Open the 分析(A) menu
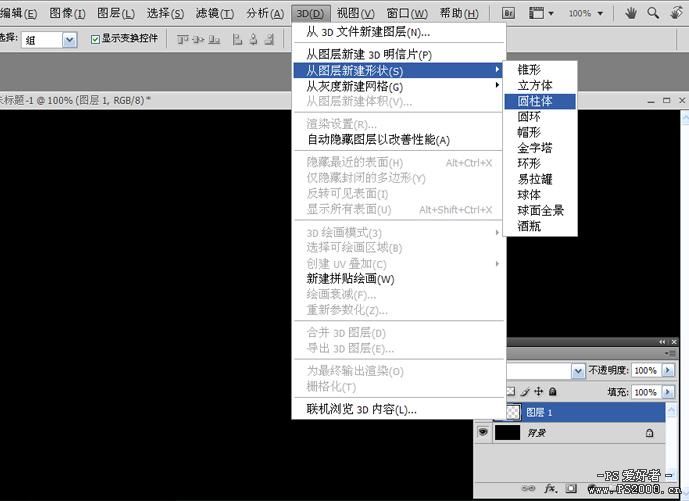Screen dimensions: 689x501 click(265, 13)
